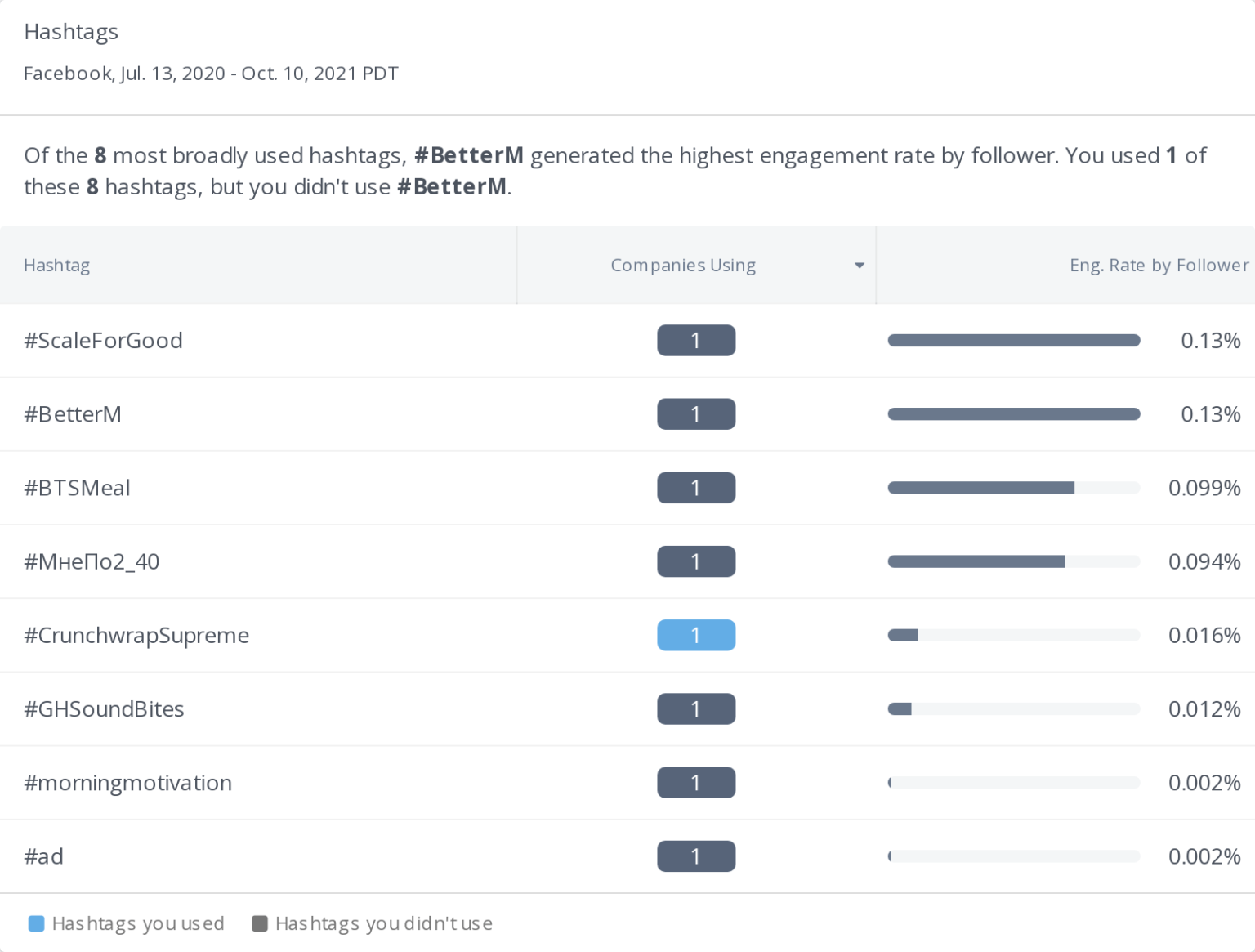The image size is (1255, 952).
Task: Click the blue companies badge for #CrunchwrapSupreme
Action: (695, 635)
